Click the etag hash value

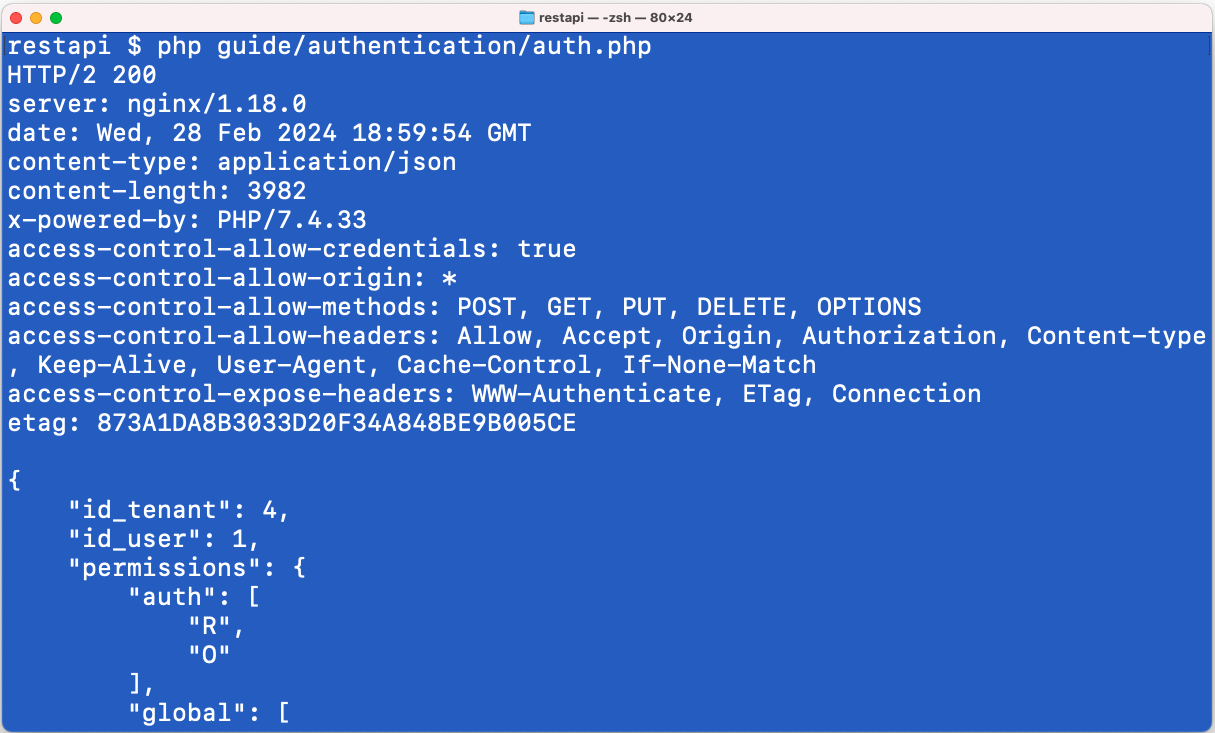pyautogui.click(x=336, y=423)
